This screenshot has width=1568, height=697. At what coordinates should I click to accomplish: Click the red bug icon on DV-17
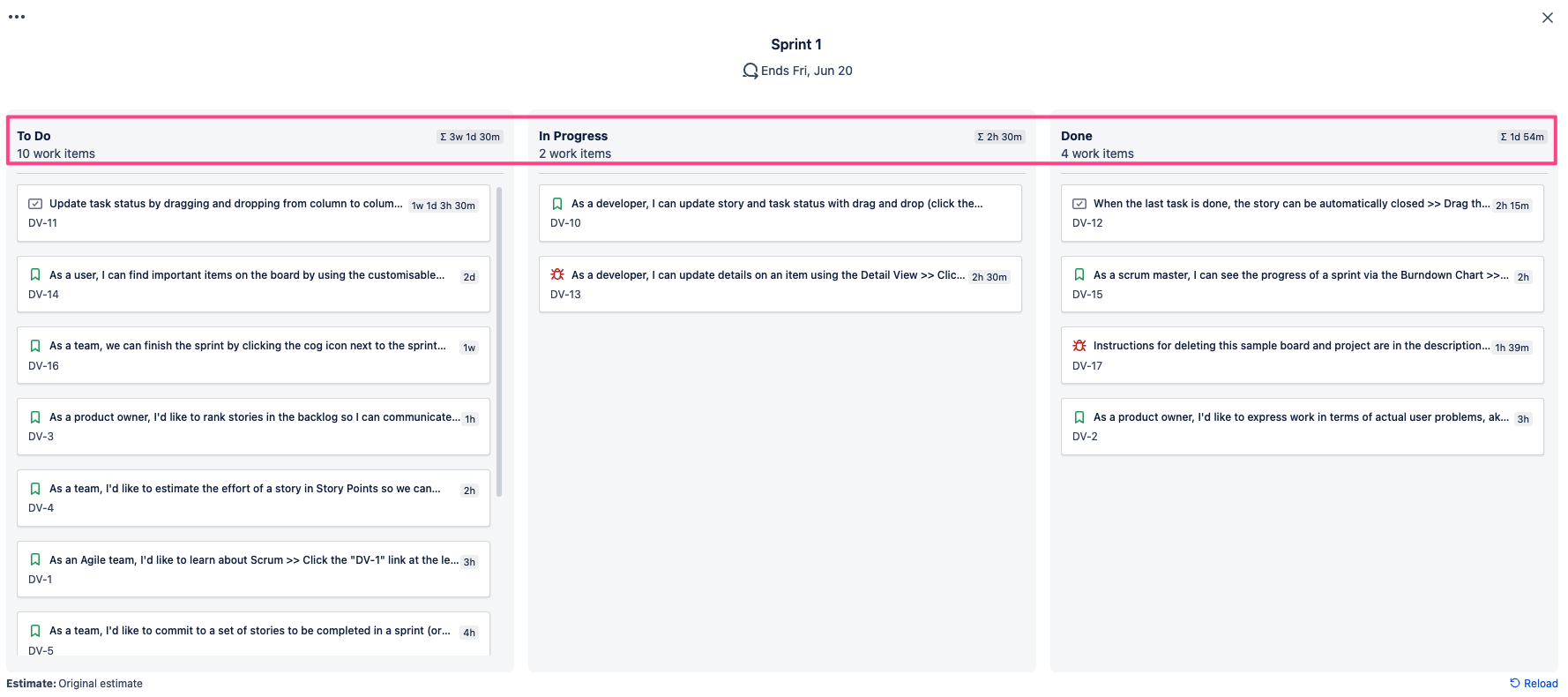pyautogui.click(x=1079, y=346)
